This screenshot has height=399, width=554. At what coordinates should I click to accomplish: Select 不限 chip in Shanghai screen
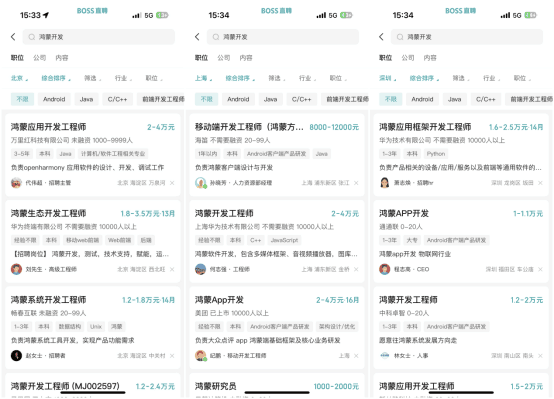(206, 99)
